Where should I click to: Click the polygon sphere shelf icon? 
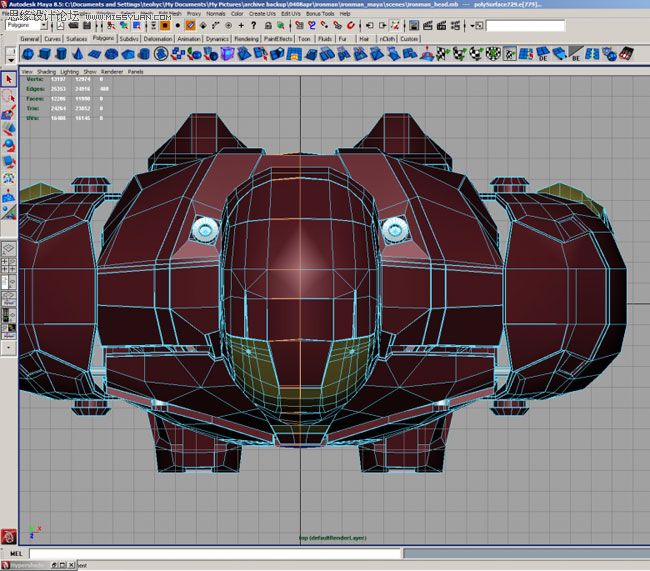click(x=28, y=54)
